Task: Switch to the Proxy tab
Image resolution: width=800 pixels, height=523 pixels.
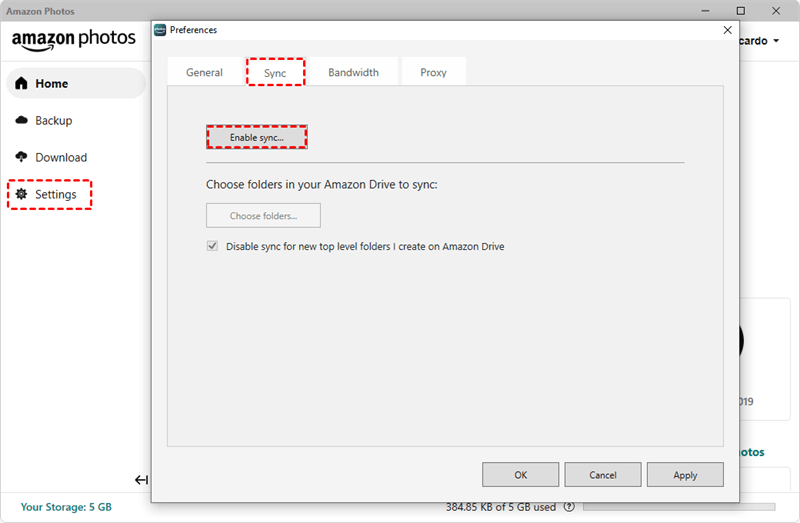Action: pos(433,72)
